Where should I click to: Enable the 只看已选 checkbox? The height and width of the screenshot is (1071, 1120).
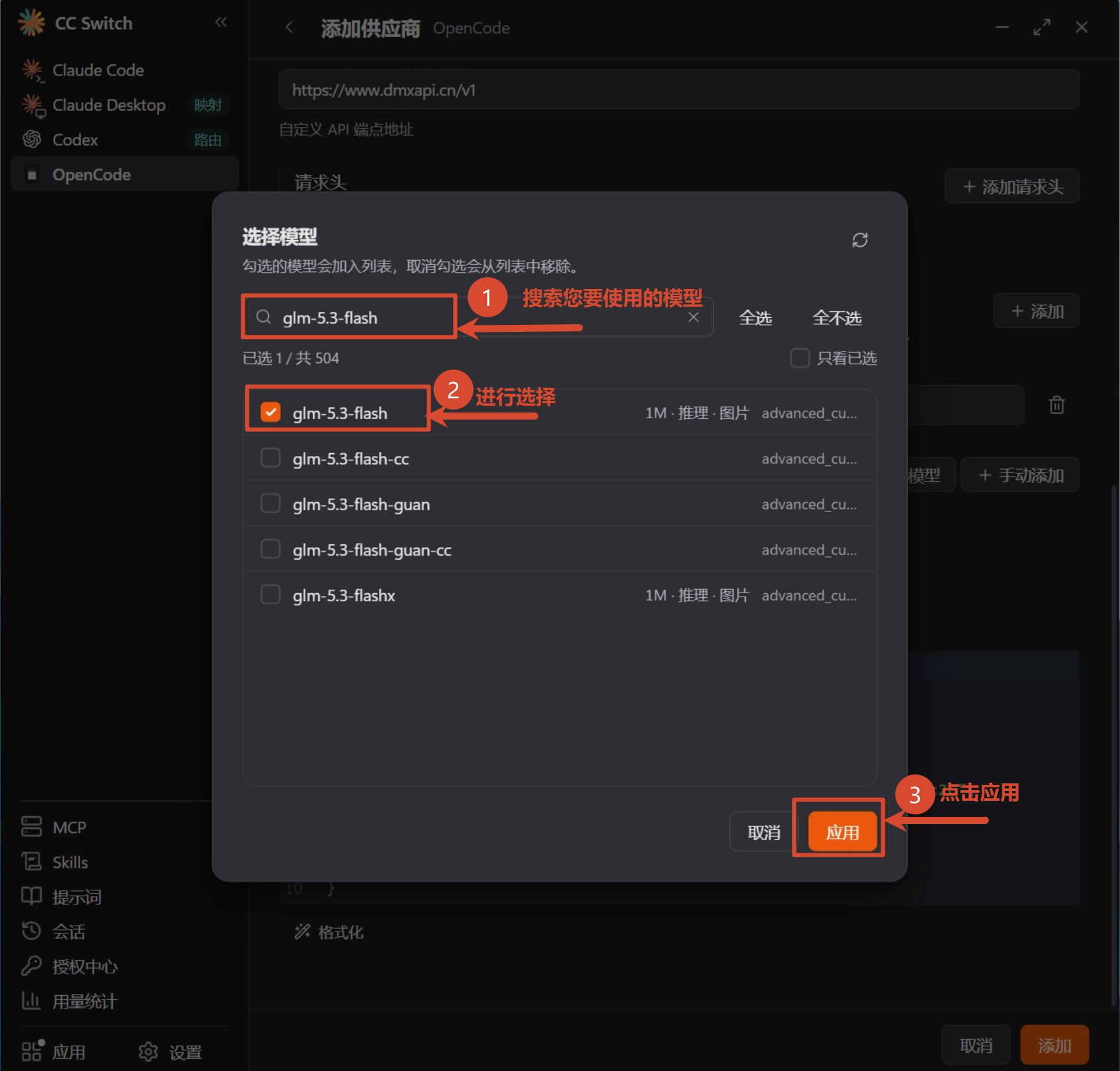pyautogui.click(x=799, y=358)
